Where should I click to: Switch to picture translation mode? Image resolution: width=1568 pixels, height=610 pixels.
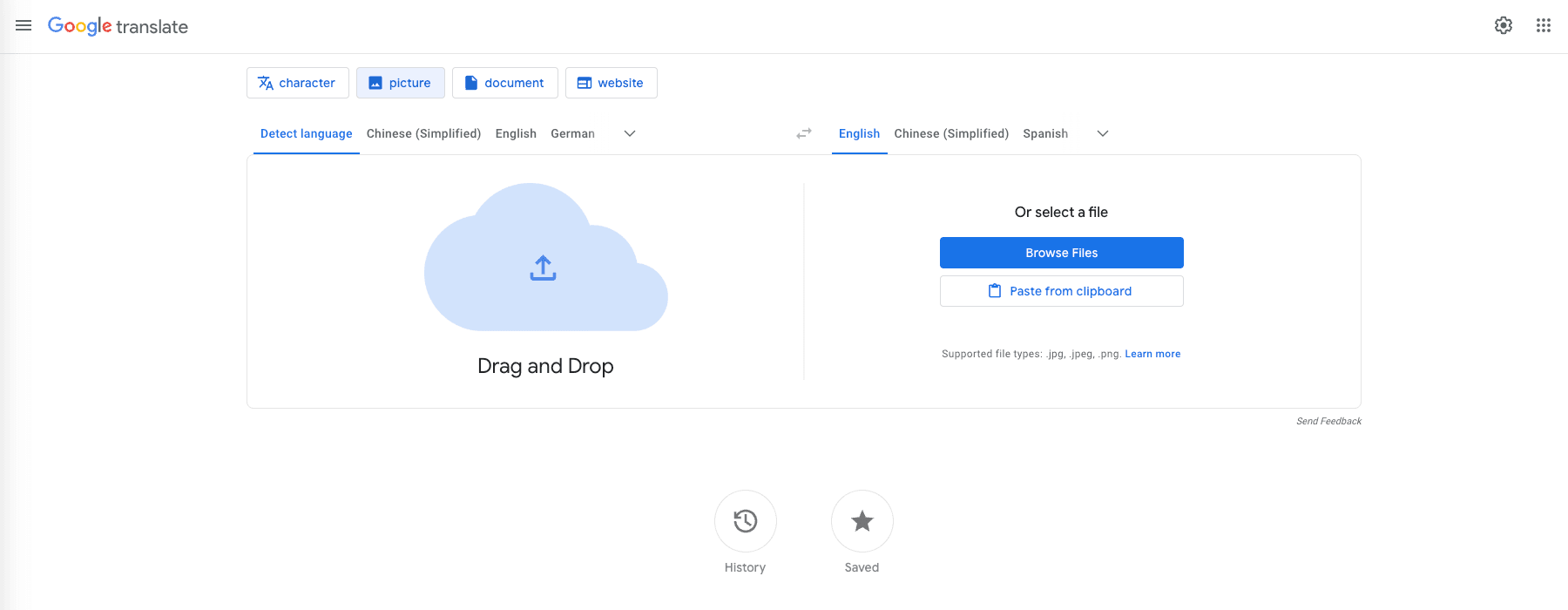point(401,83)
